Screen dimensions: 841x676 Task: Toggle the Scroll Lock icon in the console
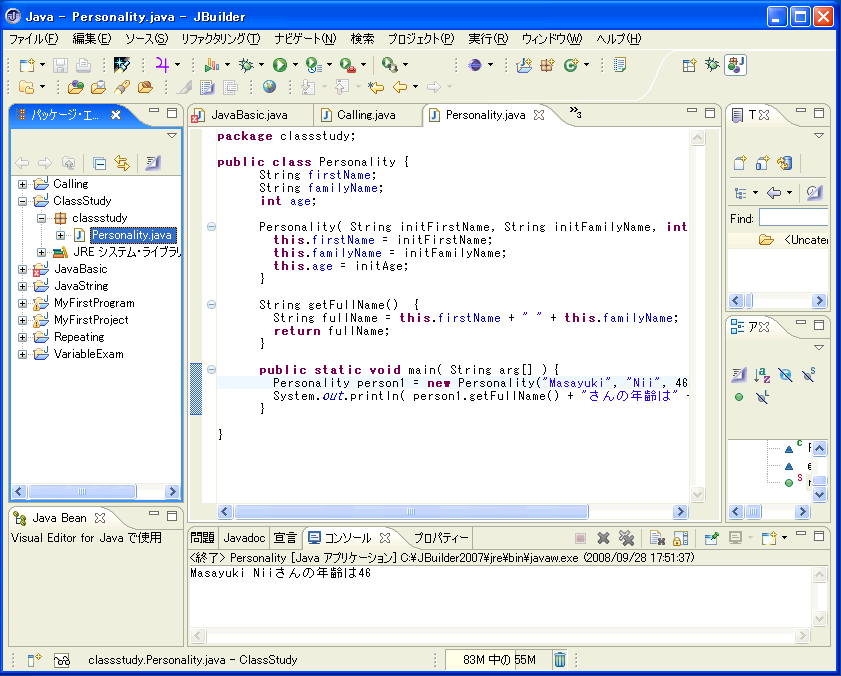coord(680,538)
